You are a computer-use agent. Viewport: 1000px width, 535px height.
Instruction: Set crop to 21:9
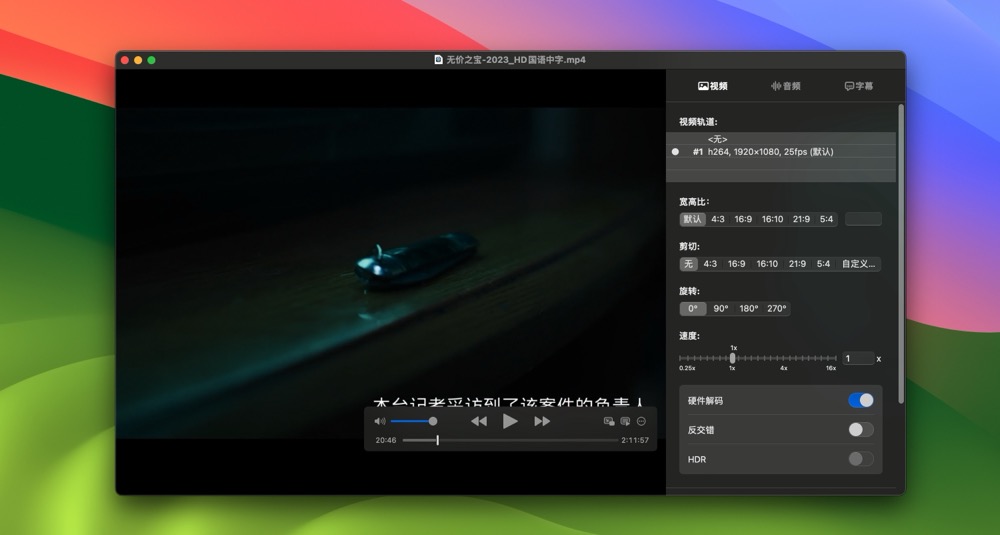pyautogui.click(x=797, y=263)
